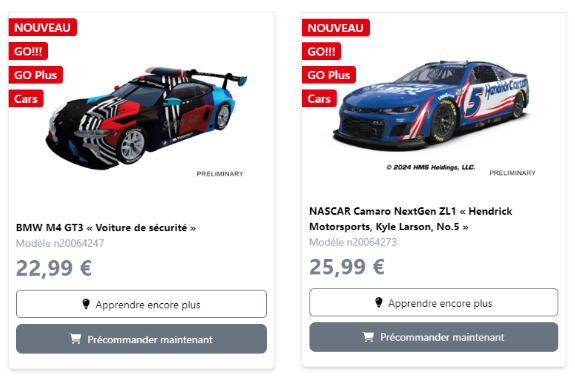This screenshot has width=575, height=376.
Task: Click Cars category tag on BMW card
Action: pos(26,99)
